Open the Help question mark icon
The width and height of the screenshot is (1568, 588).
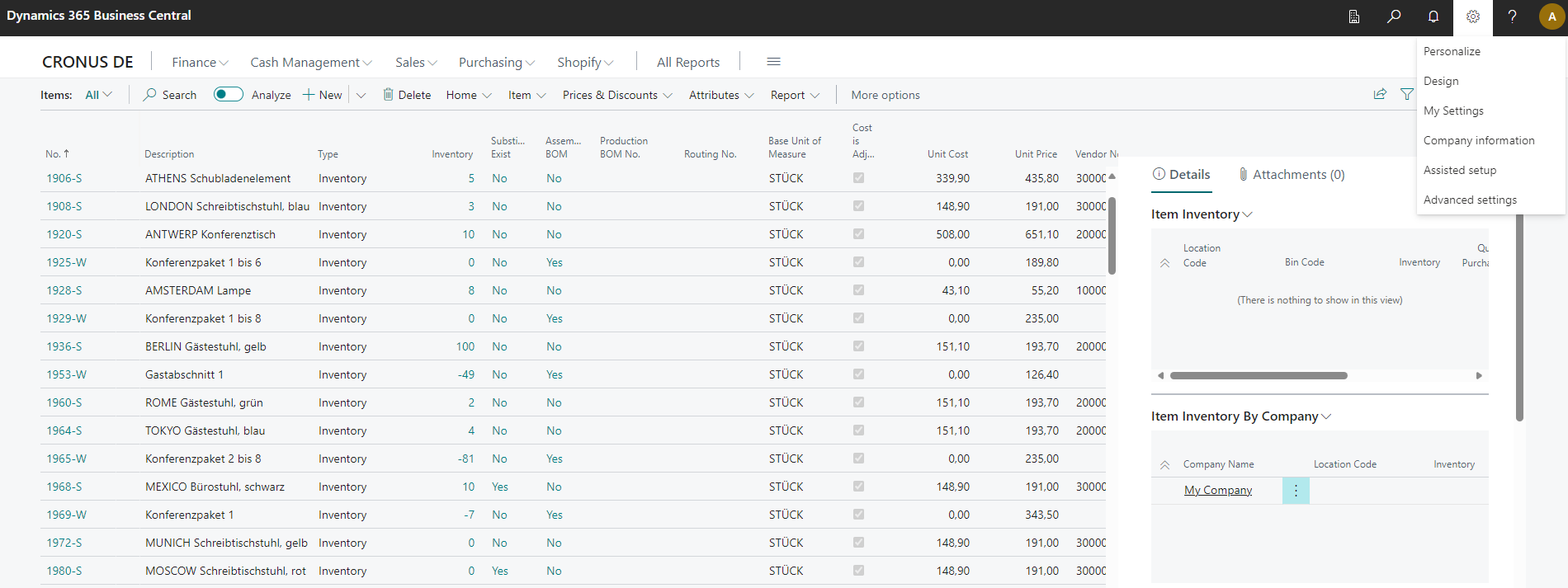point(1512,16)
